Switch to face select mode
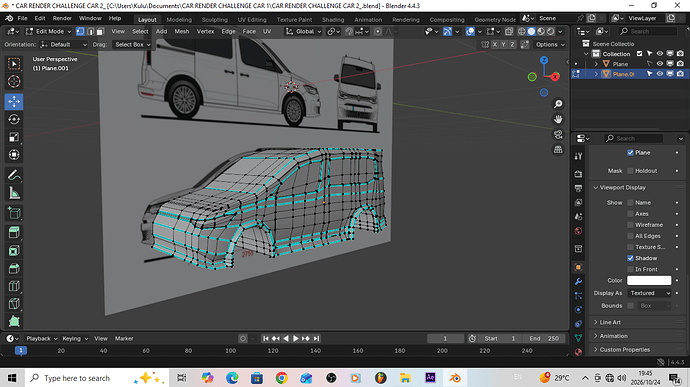 point(100,31)
